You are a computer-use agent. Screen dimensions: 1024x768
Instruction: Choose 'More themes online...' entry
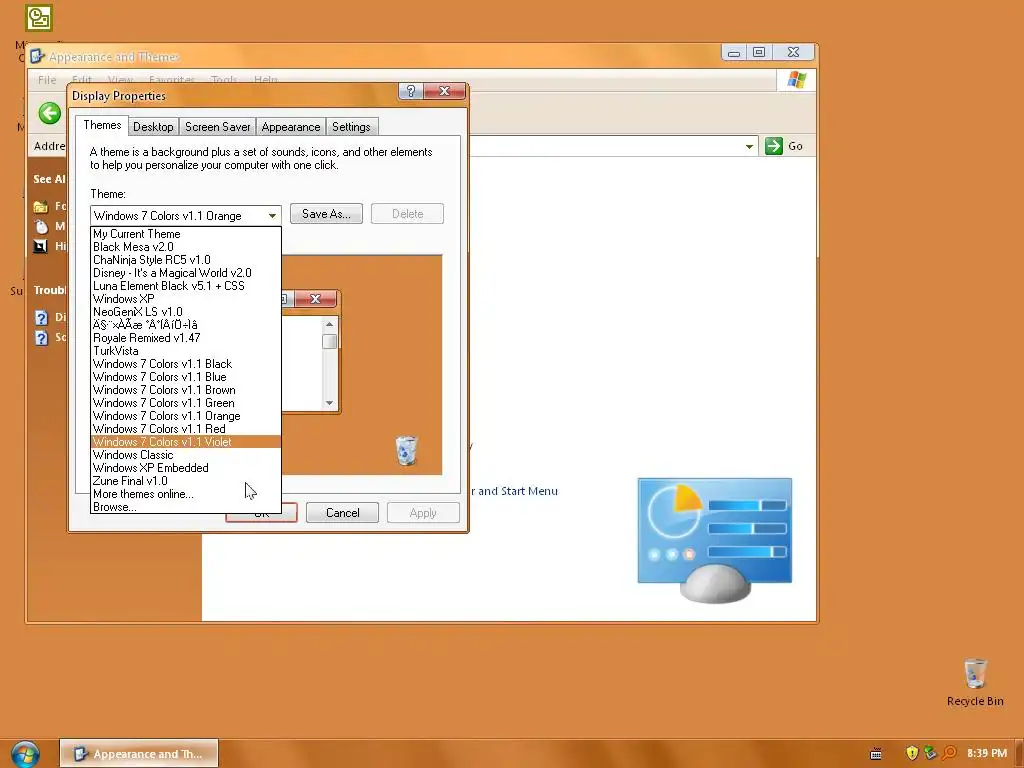click(x=185, y=494)
